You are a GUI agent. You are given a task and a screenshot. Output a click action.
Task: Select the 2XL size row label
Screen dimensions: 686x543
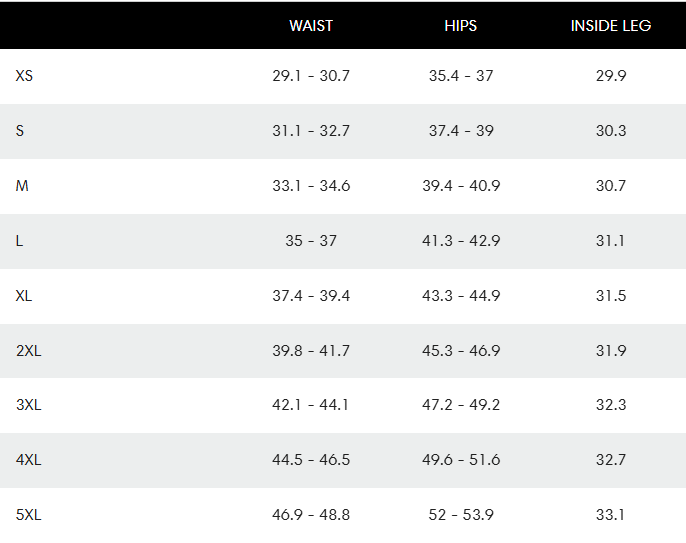[x=28, y=351]
